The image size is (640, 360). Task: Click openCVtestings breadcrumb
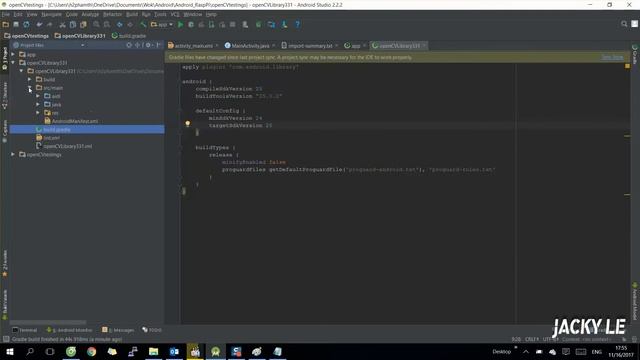[27, 36]
